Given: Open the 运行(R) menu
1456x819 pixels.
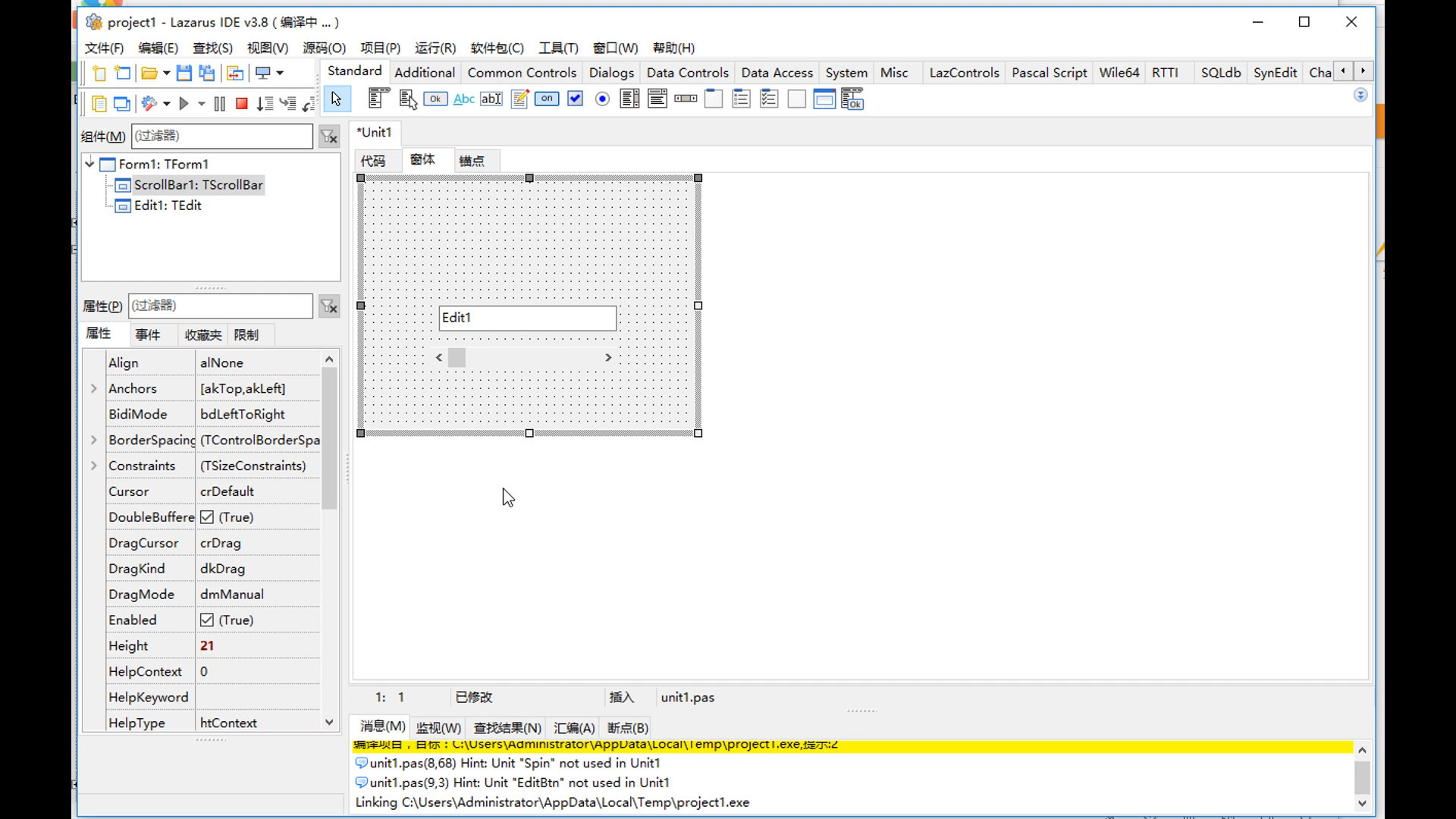Looking at the screenshot, I should (435, 48).
